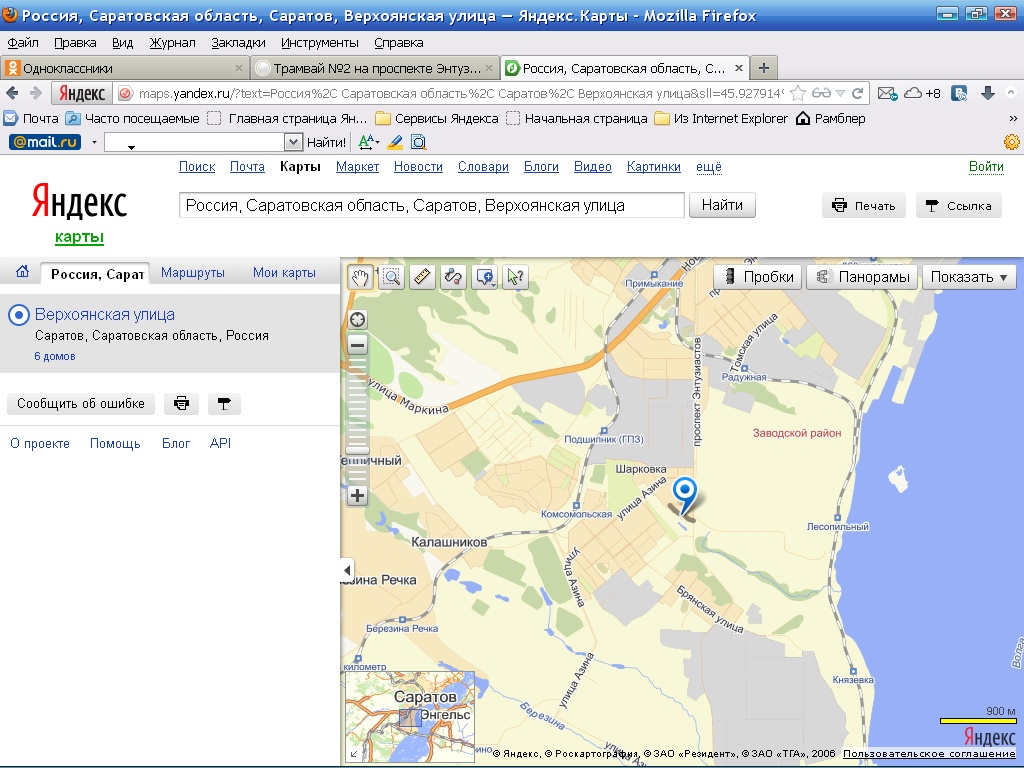
Task: Expand the Показать dropdown
Action: tap(968, 277)
